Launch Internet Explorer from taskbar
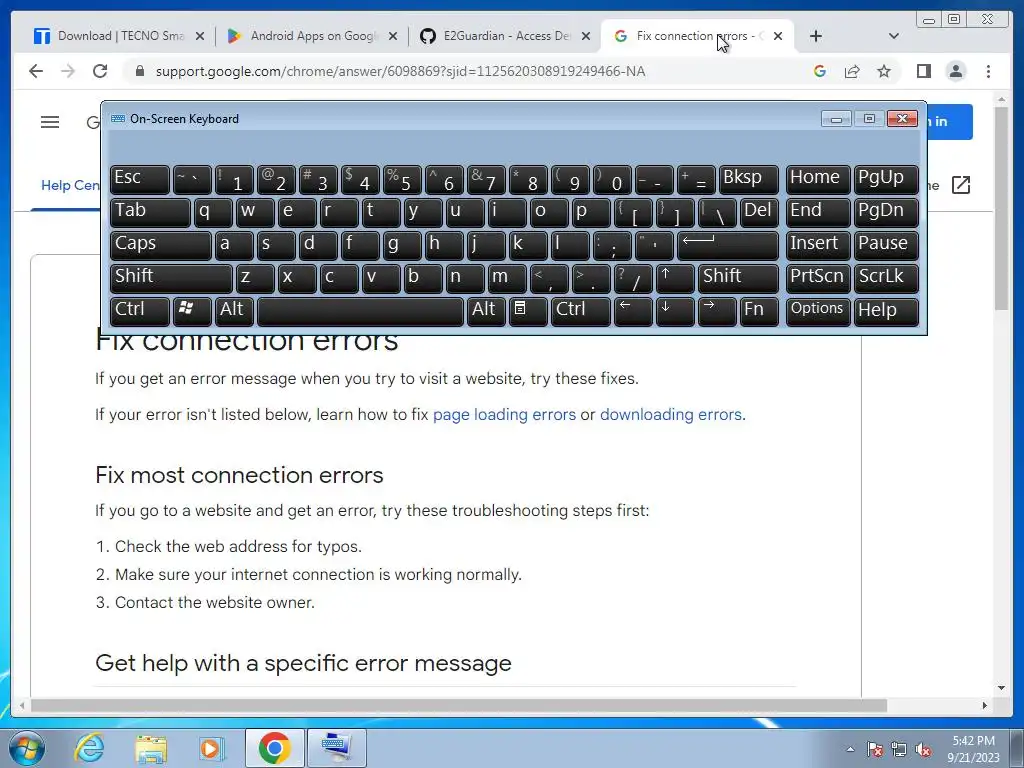Screen dimensions: 1024x768 coord(89,748)
